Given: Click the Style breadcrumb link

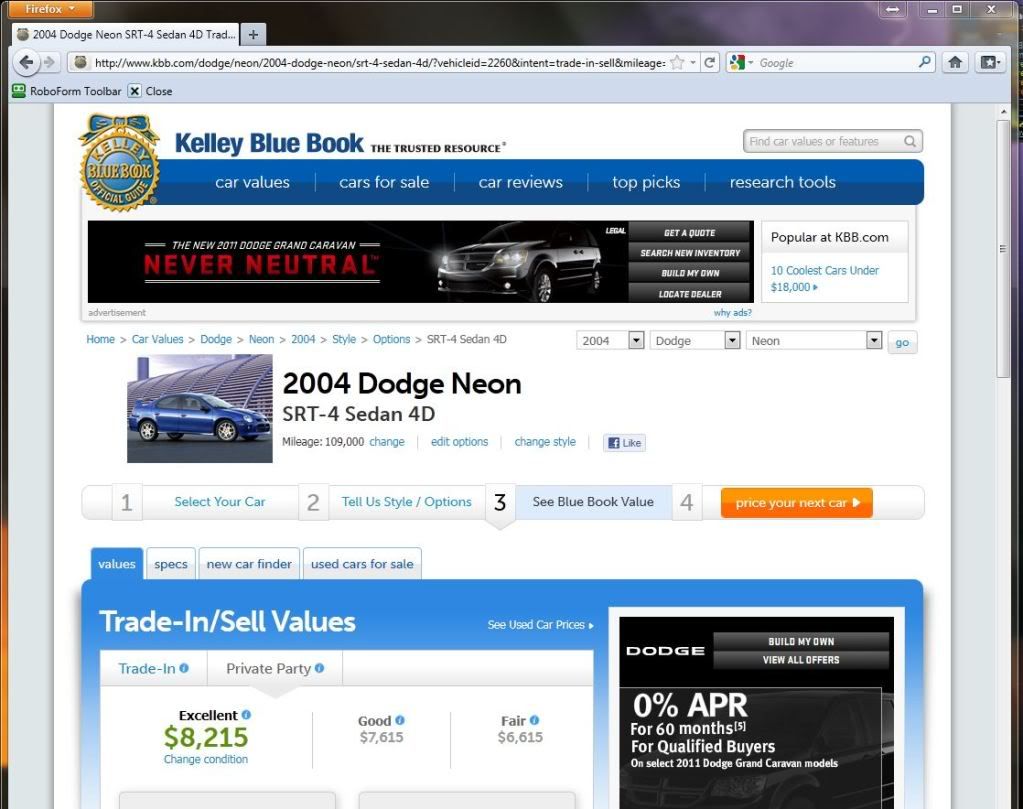Looking at the screenshot, I should coord(344,339).
